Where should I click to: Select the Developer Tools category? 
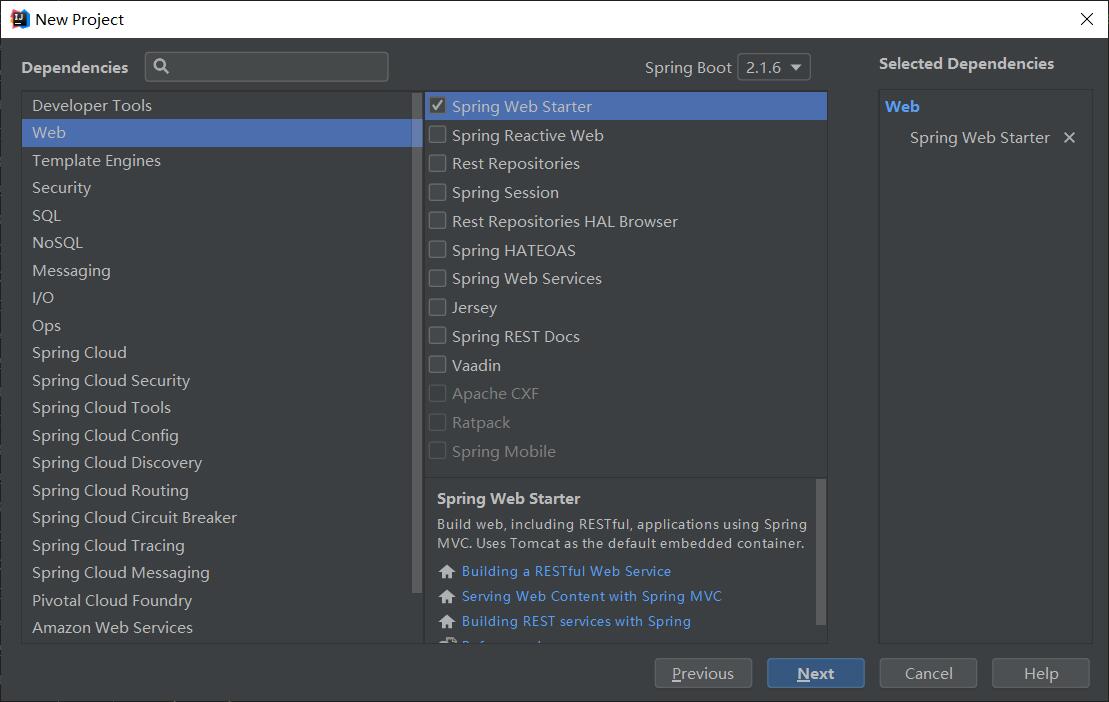pyautogui.click(x=216, y=105)
